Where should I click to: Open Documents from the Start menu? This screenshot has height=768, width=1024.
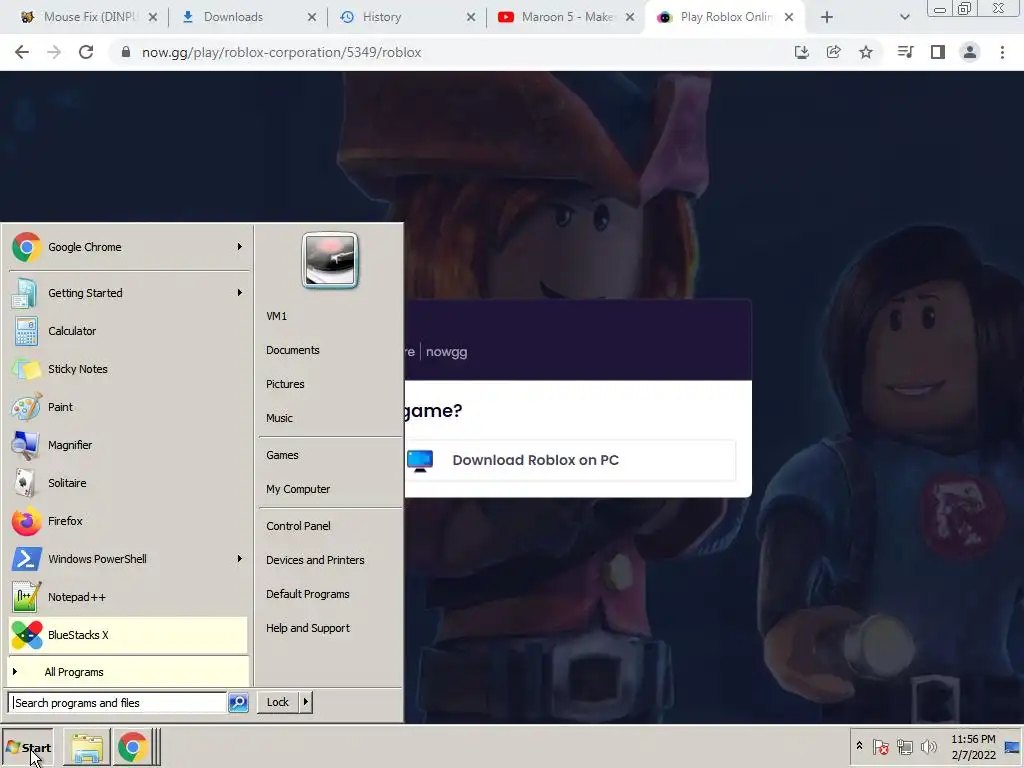pos(293,350)
